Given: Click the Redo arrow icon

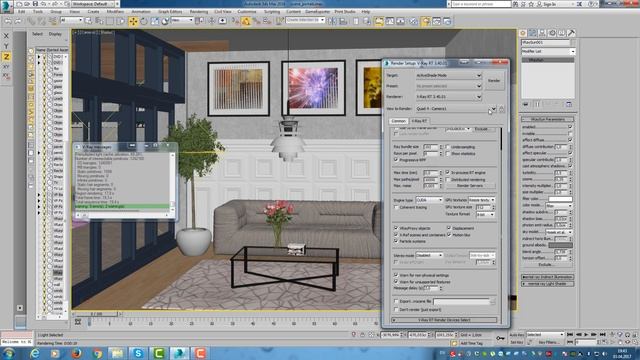Looking at the screenshot, I should [18, 21].
